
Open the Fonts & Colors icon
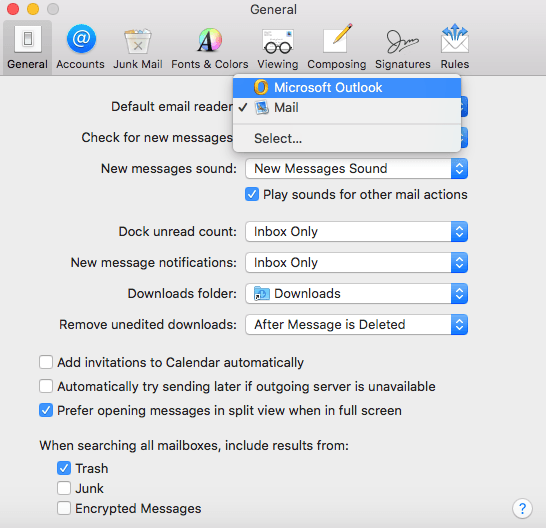coord(210,39)
